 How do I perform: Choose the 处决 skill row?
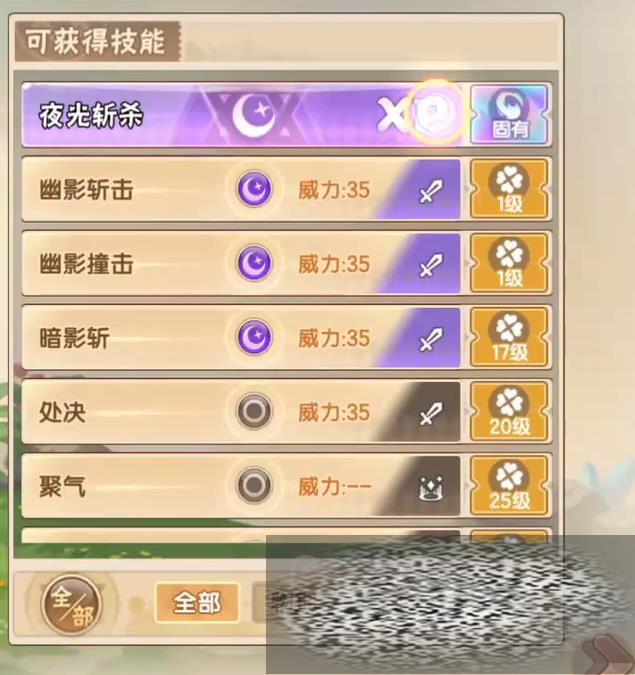point(241,411)
